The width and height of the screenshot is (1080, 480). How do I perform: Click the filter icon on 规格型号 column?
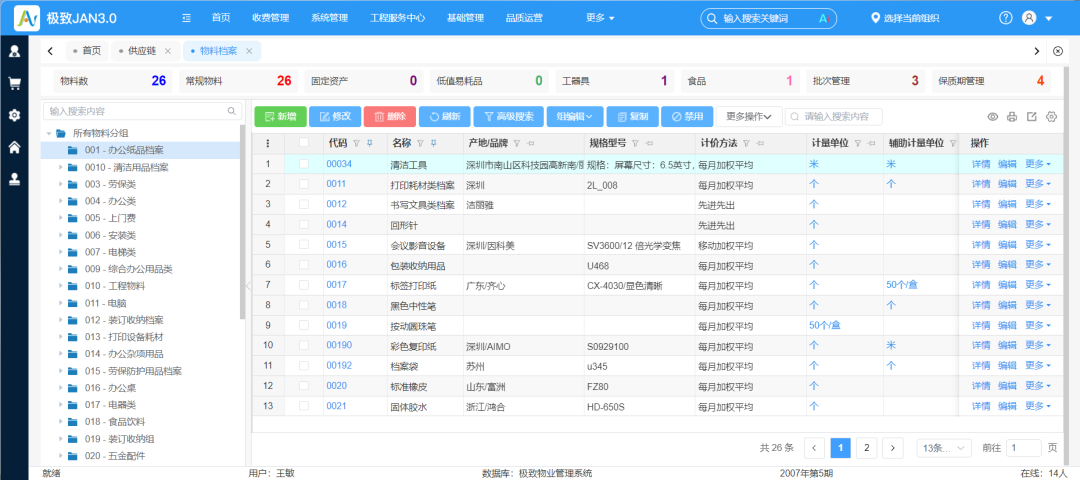point(635,143)
